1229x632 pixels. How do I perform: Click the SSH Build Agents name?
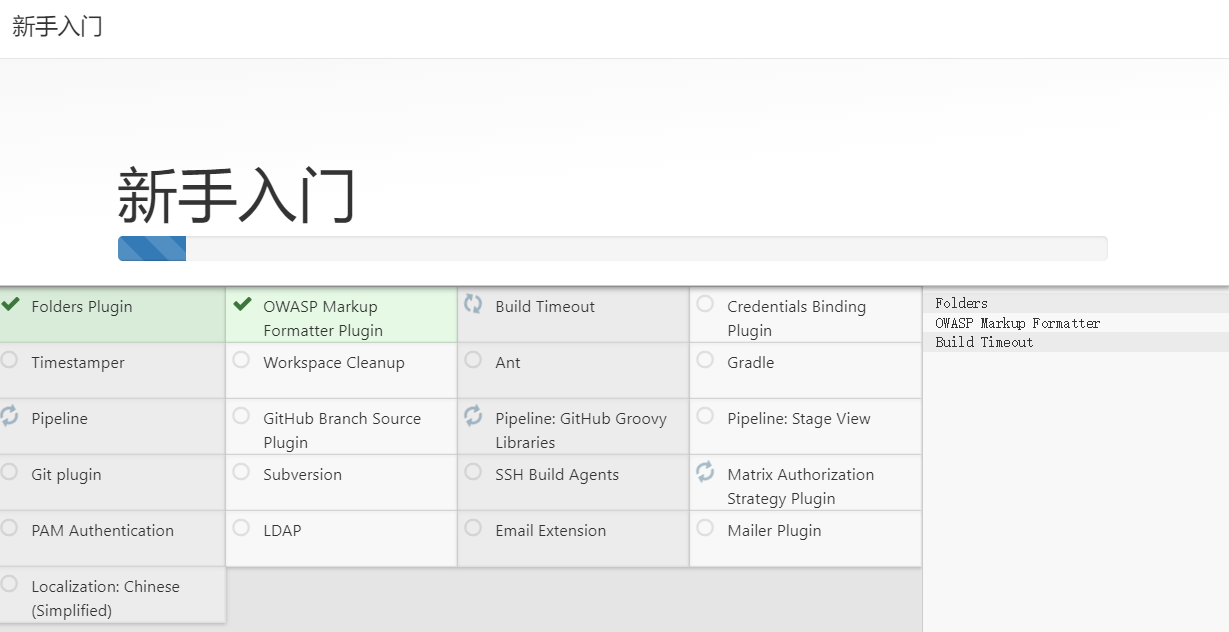click(x=557, y=475)
